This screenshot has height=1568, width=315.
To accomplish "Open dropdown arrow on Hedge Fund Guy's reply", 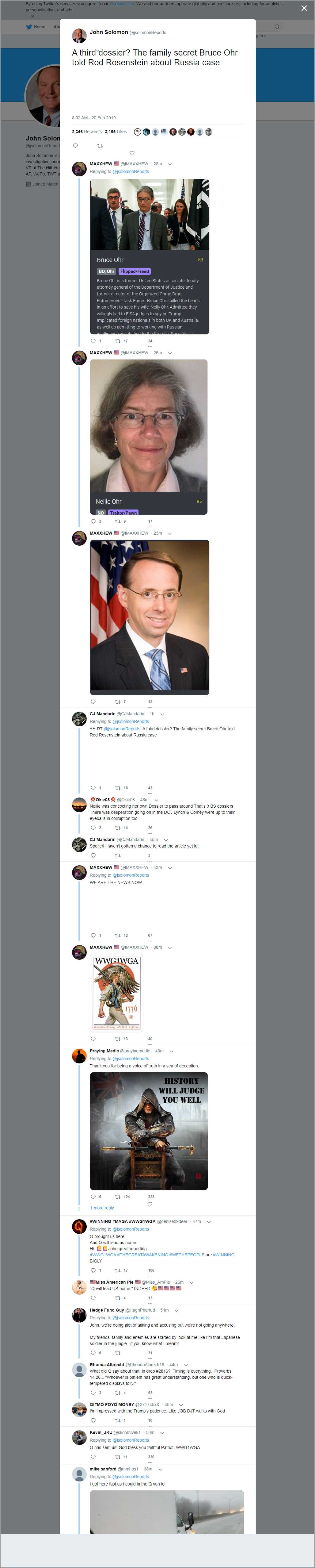I will pyautogui.click(x=177, y=1310).
